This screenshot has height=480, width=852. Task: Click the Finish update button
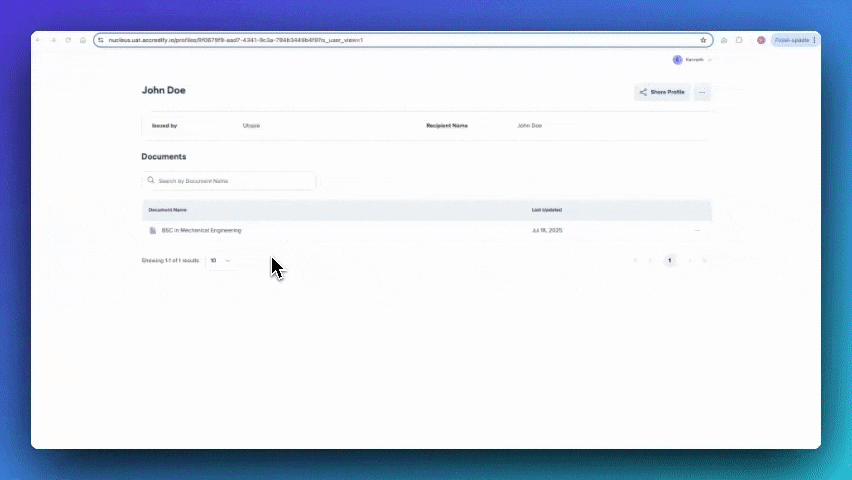[x=792, y=40]
